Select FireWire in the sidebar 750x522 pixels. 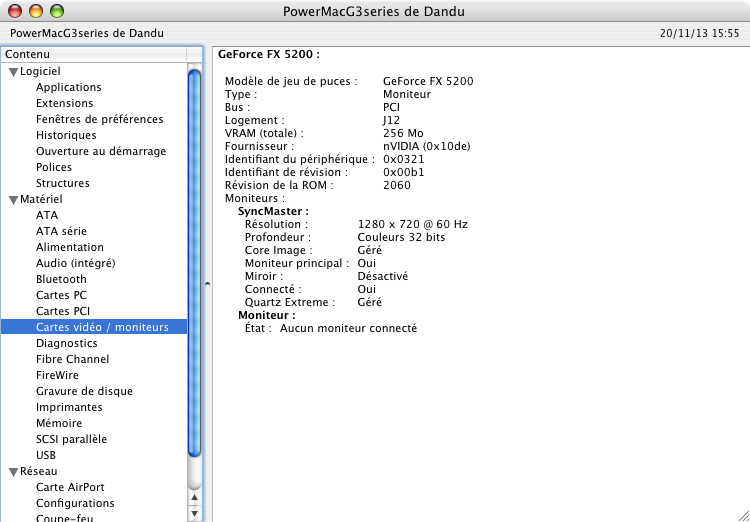pyautogui.click(x=57, y=376)
